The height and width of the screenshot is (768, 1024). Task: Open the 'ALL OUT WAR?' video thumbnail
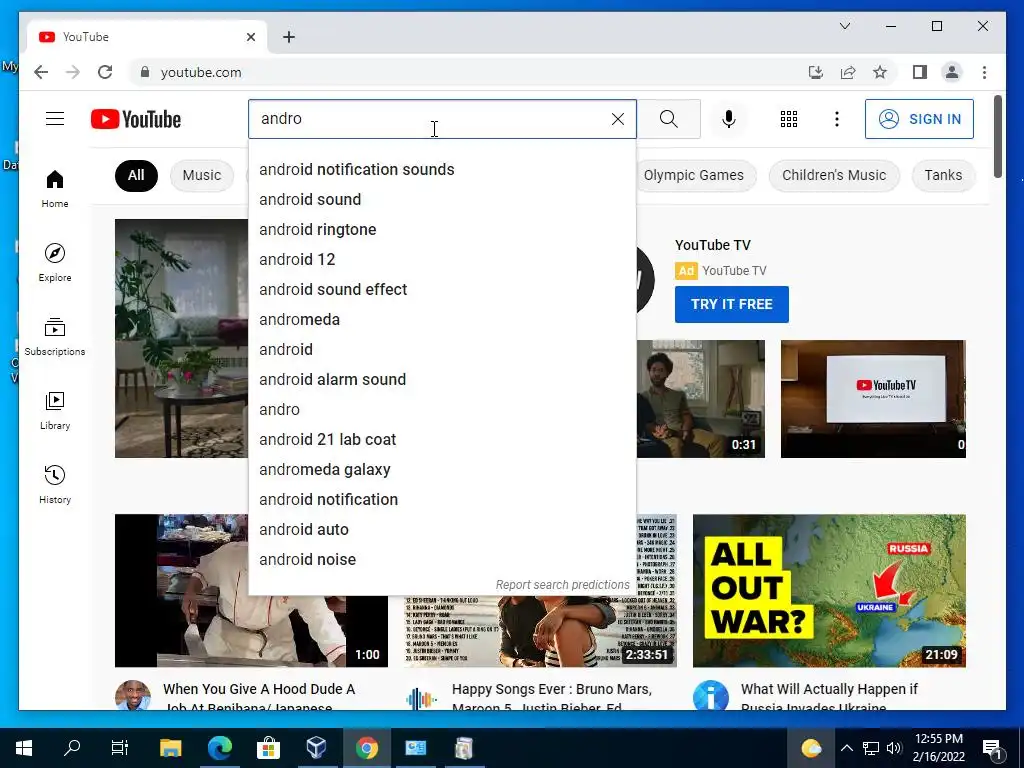tap(829, 590)
